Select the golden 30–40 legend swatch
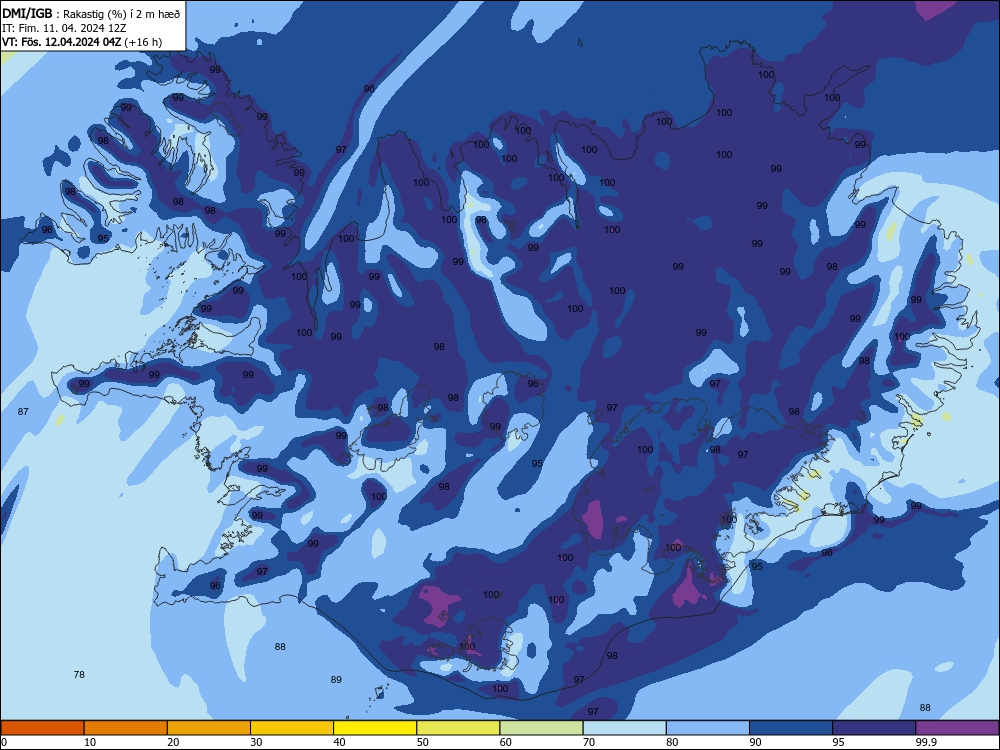 (292, 728)
